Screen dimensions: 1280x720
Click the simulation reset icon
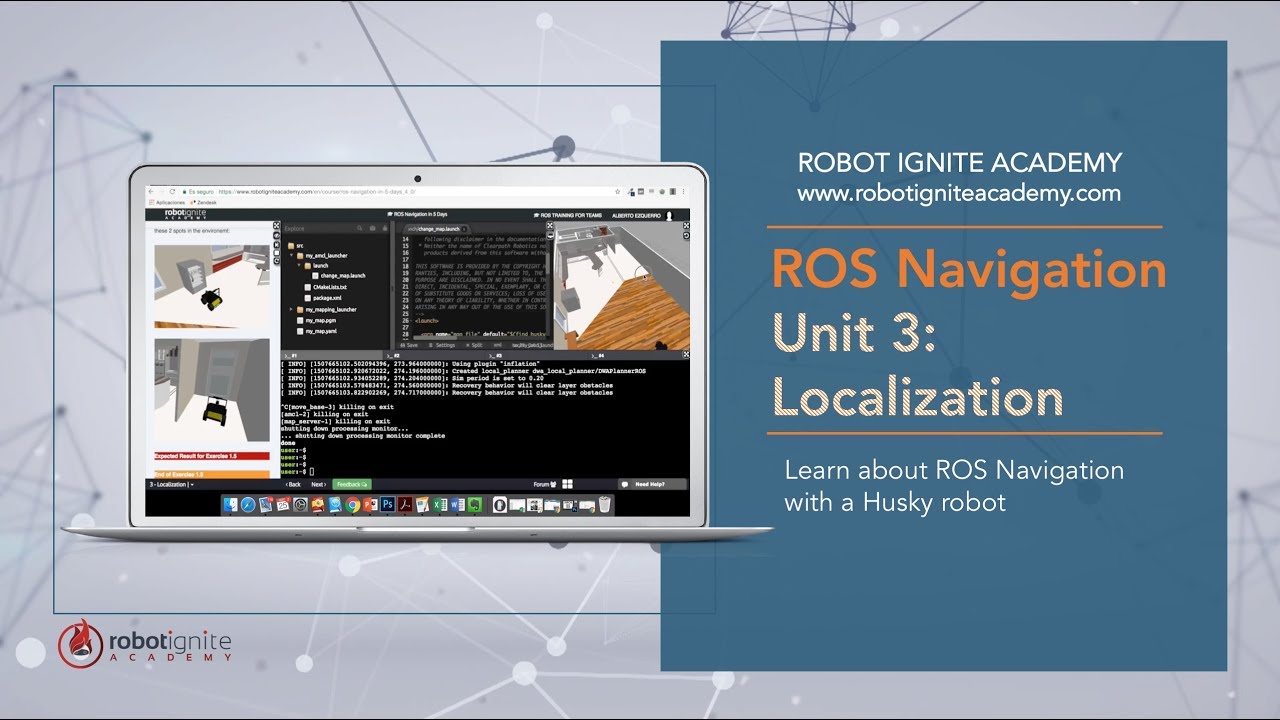click(686, 236)
